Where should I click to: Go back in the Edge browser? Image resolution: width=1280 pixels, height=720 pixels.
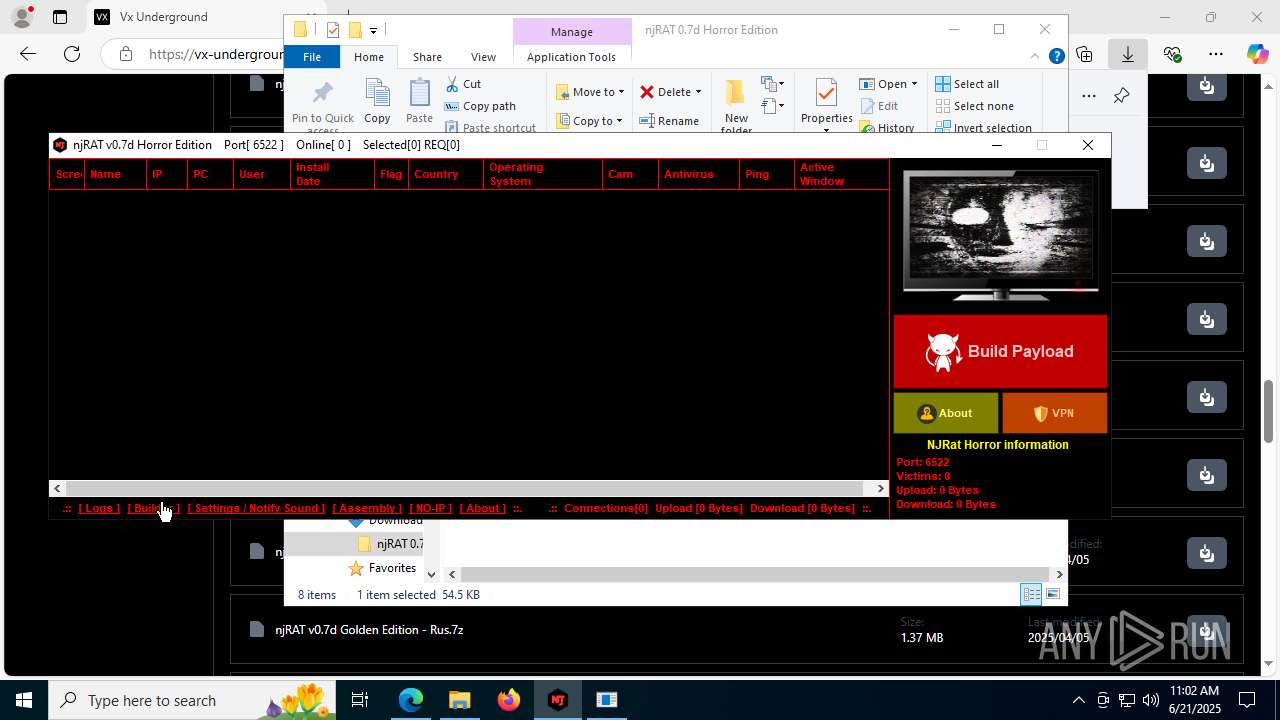pos(28,54)
